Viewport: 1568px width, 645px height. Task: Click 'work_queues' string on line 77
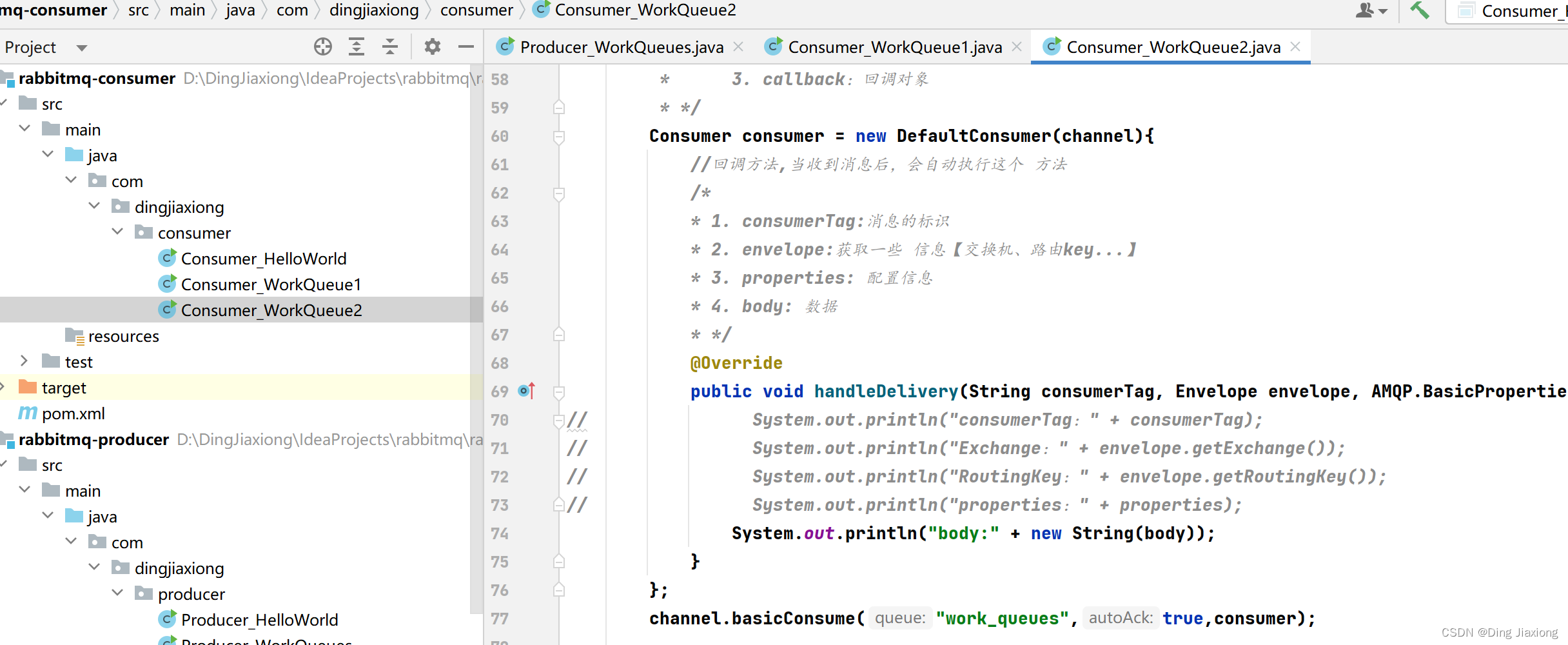coord(1002,619)
